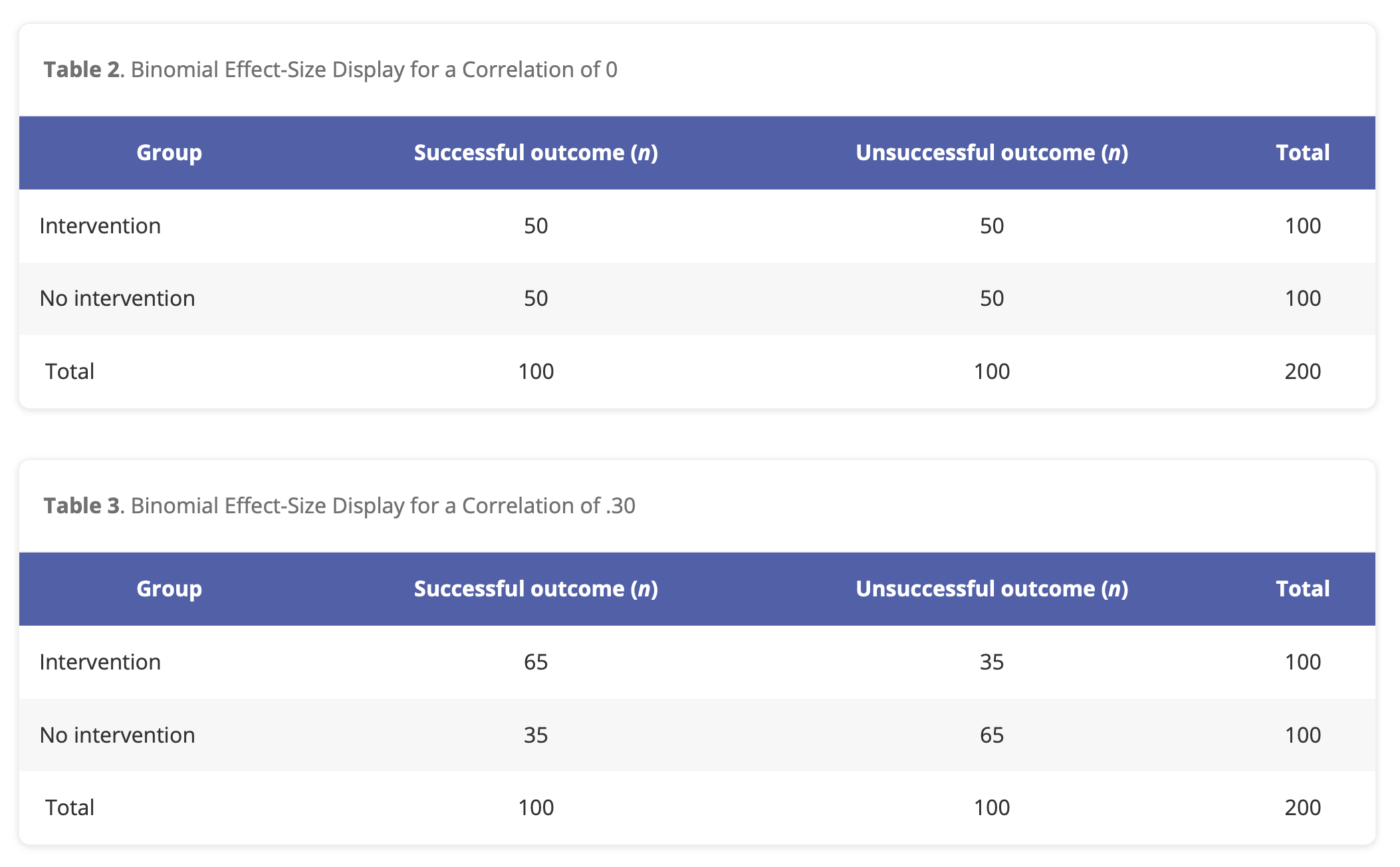Image resolution: width=1400 pixels, height=867 pixels.
Task: Select Table 2's Total column header
Action: pos(1302,153)
